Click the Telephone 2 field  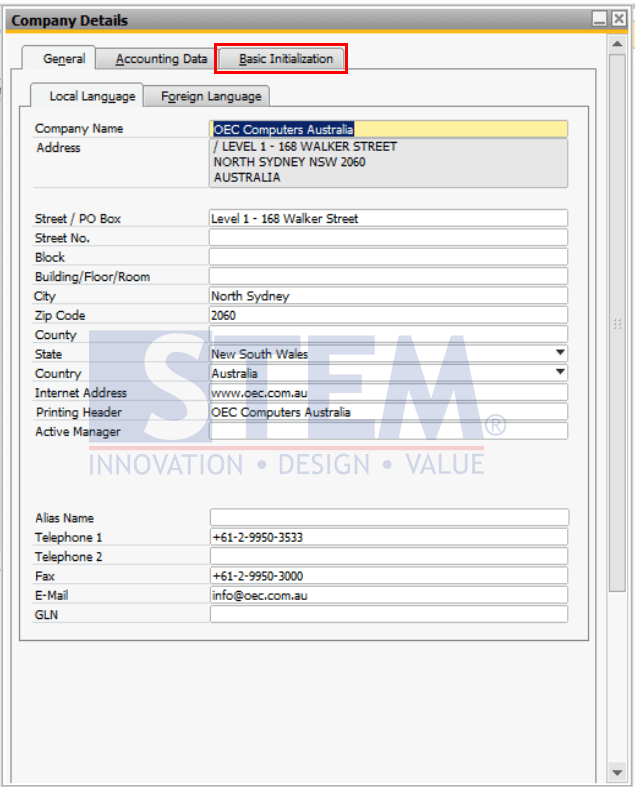point(390,556)
